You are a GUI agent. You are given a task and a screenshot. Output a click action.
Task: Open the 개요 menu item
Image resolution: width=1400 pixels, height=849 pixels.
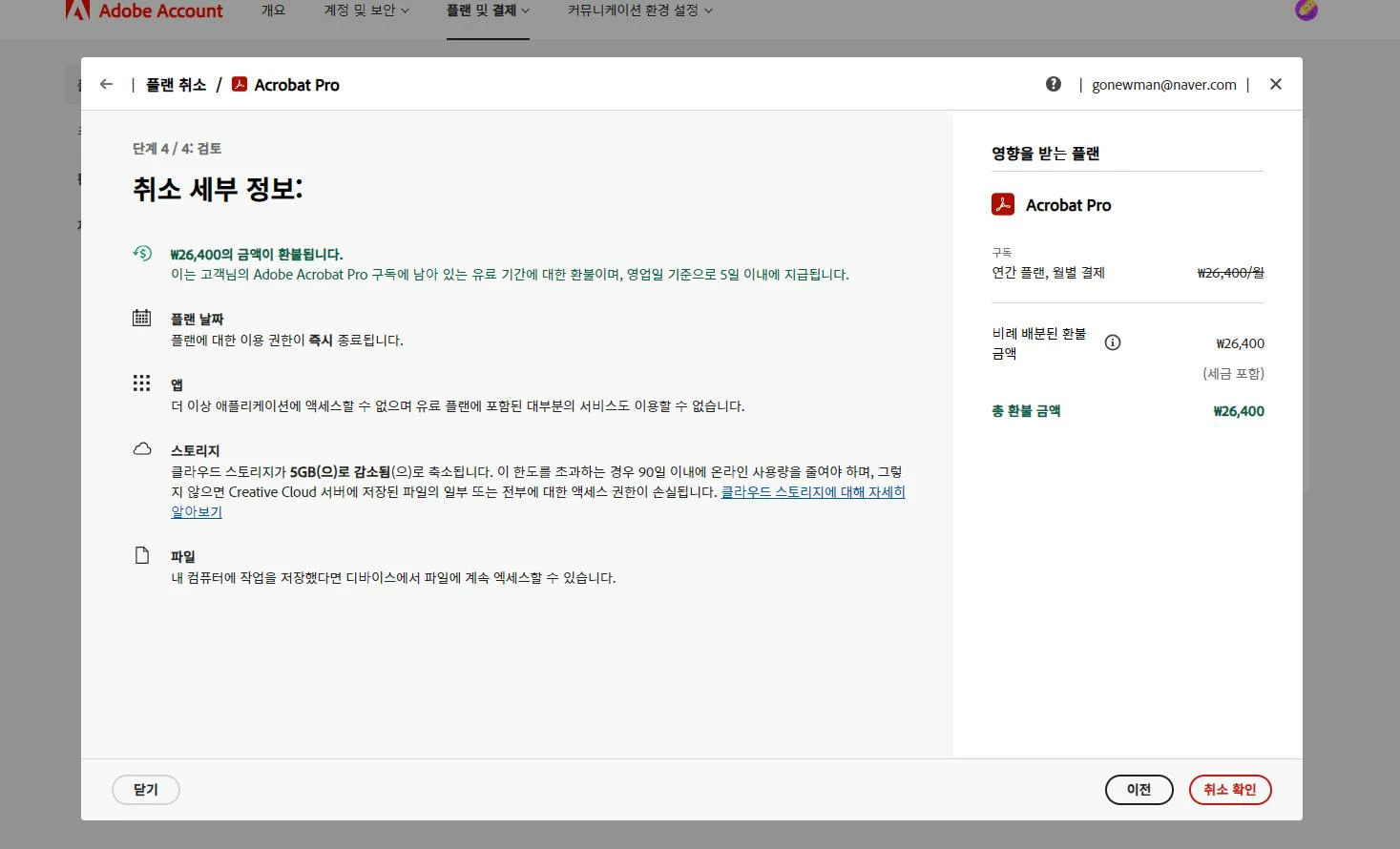click(274, 10)
